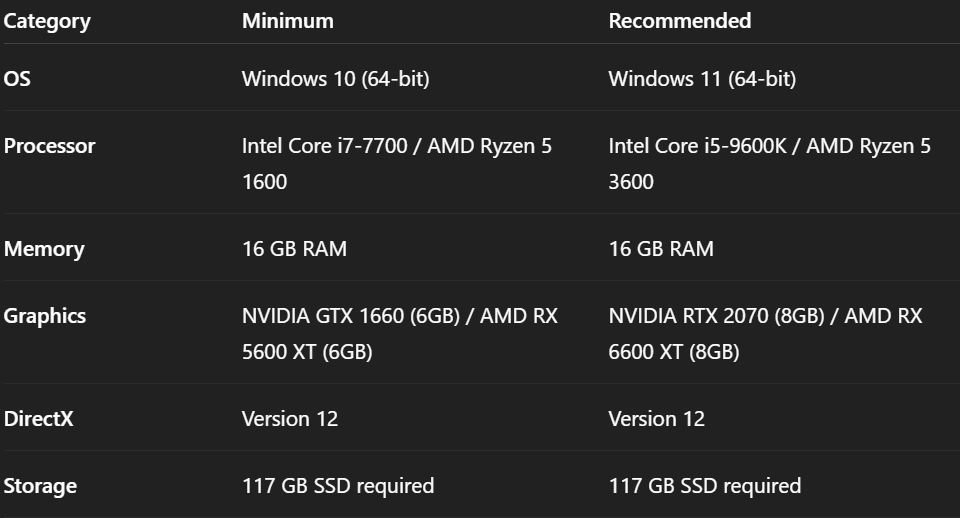Click the Windows 10 (64-bit) cell
The image size is (960, 518).
pos(335,79)
